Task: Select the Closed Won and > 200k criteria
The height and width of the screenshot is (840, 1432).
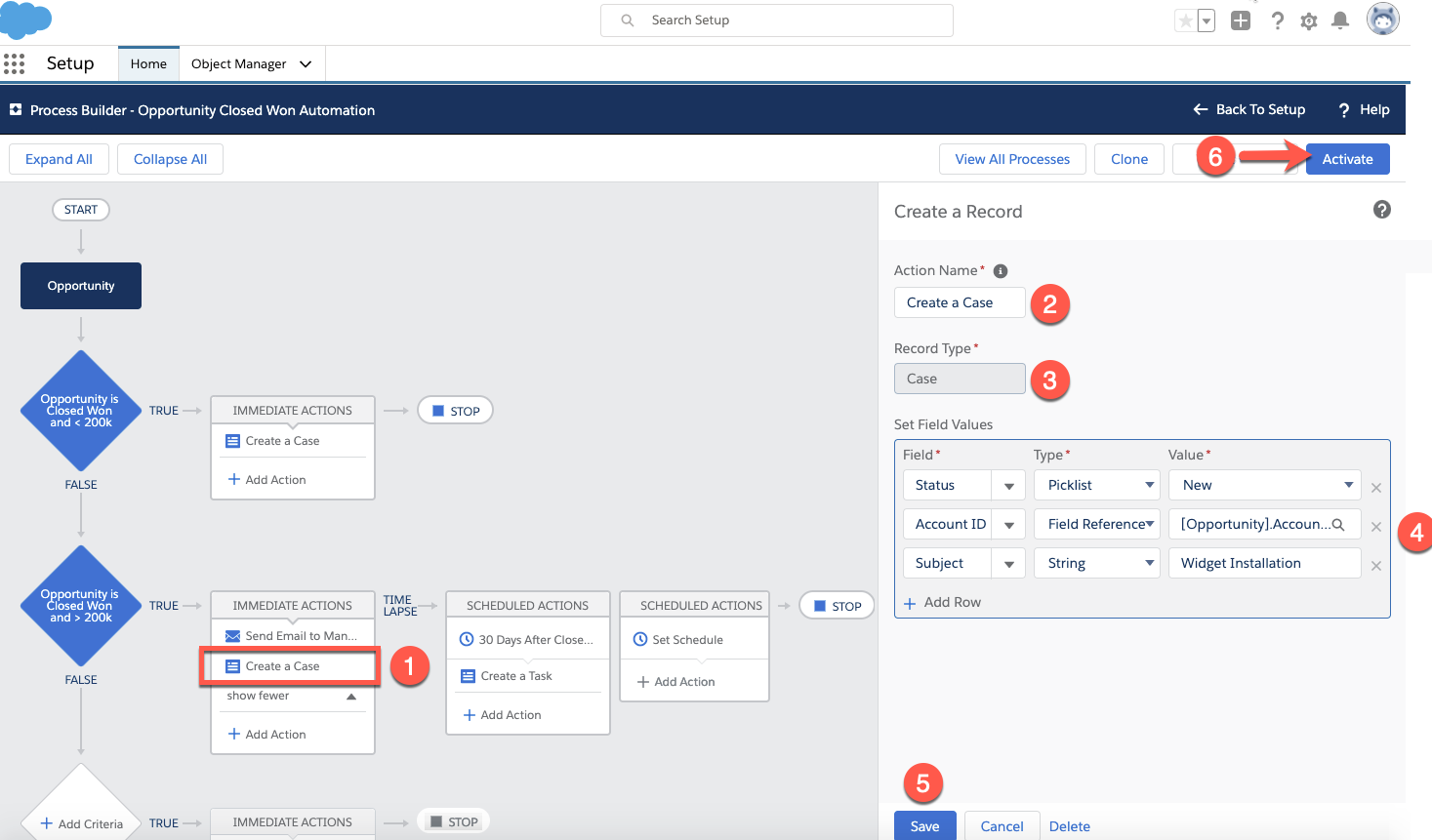Action: 81,606
